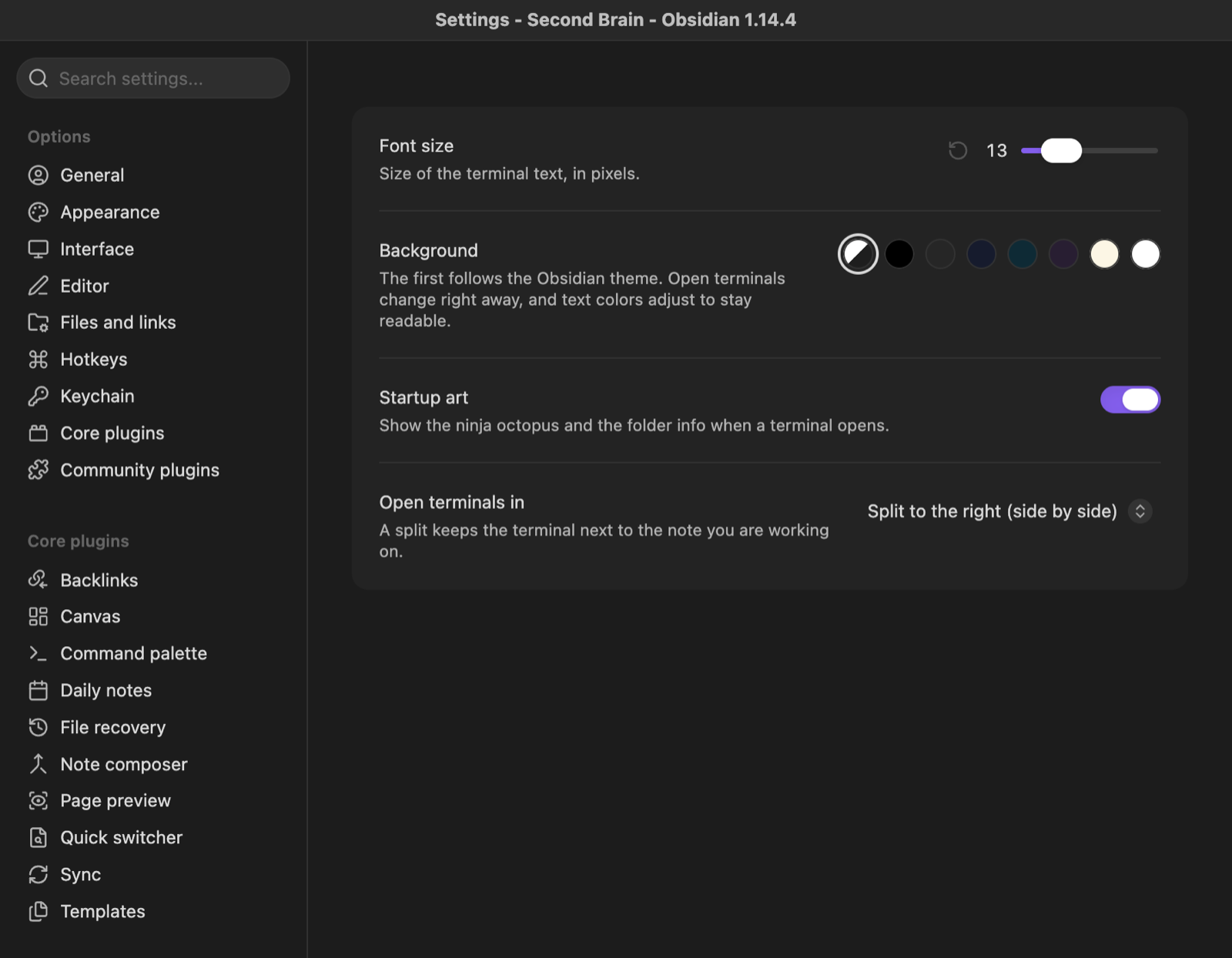Screen dimensions: 1232x958
Task: Click the Backlinks link icon
Action: [x=38, y=580]
